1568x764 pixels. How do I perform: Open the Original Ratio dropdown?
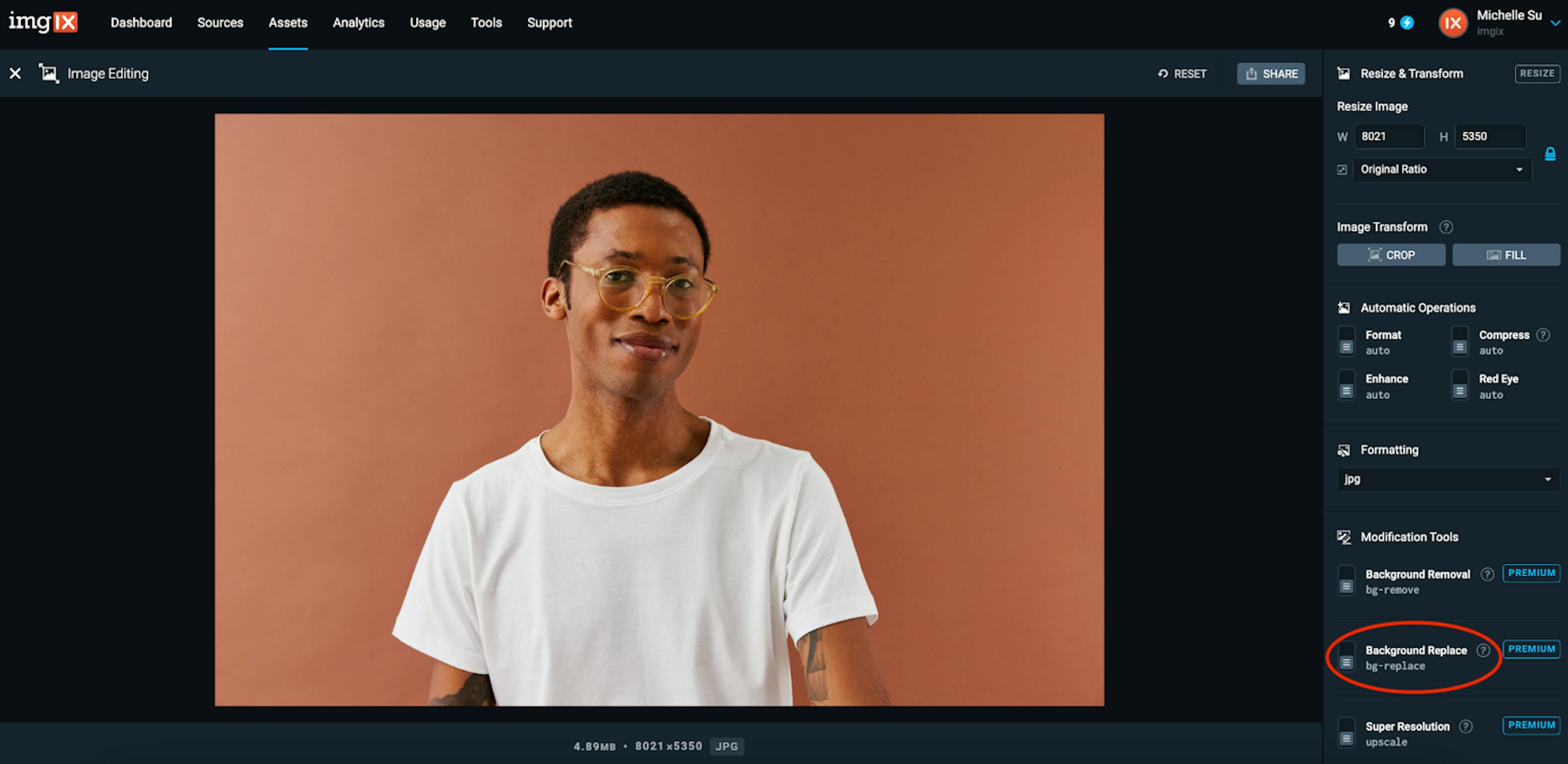(x=1442, y=170)
